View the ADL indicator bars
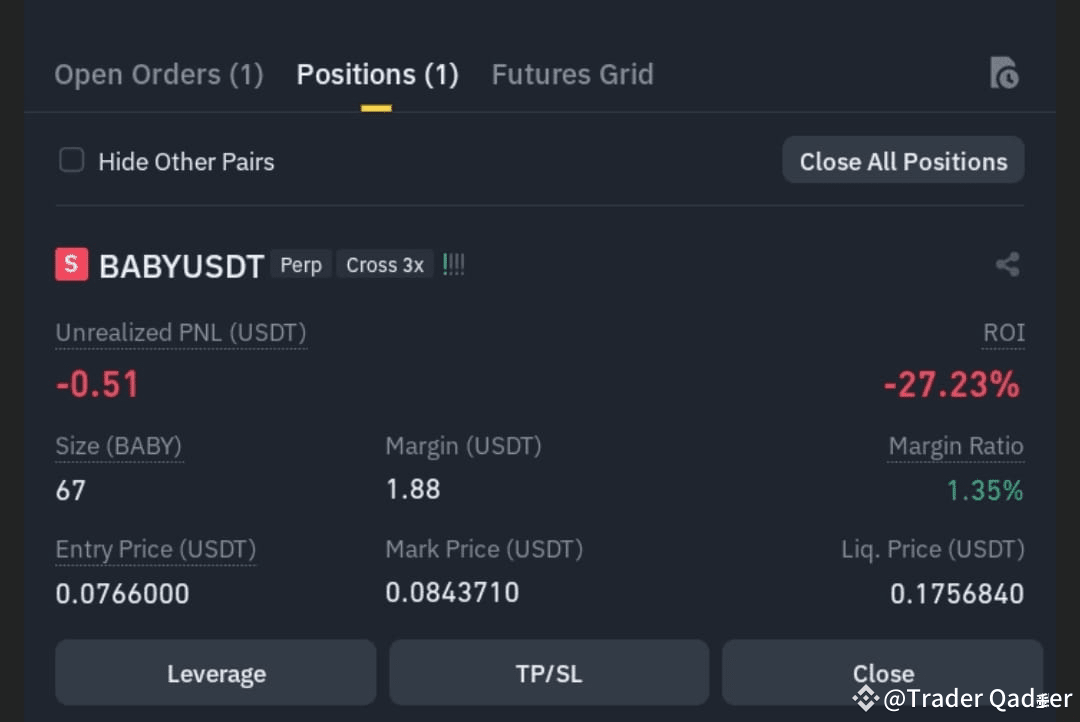The height and width of the screenshot is (722, 1080). (x=453, y=263)
